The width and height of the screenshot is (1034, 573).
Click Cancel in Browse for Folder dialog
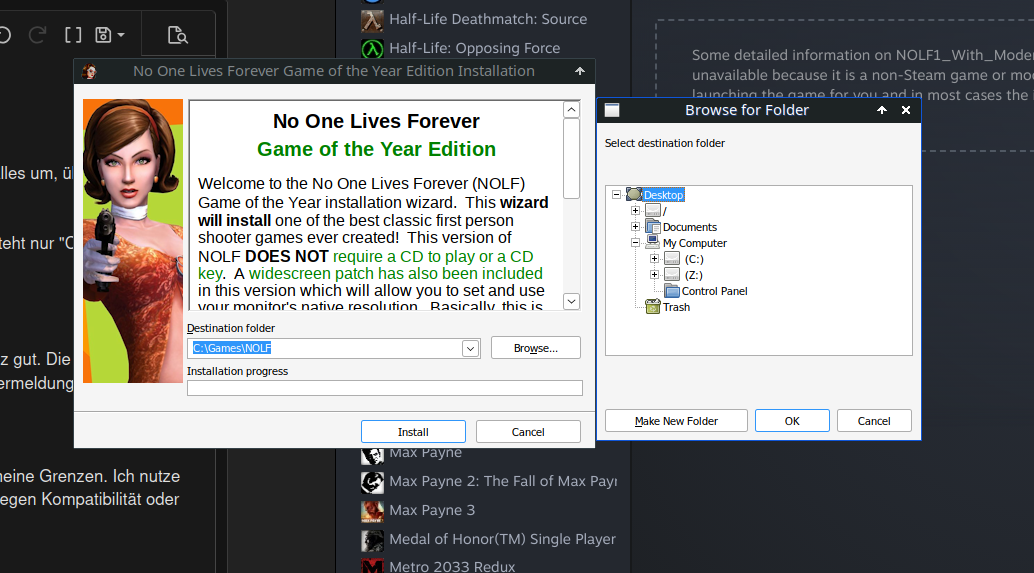(x=874, y=421)
